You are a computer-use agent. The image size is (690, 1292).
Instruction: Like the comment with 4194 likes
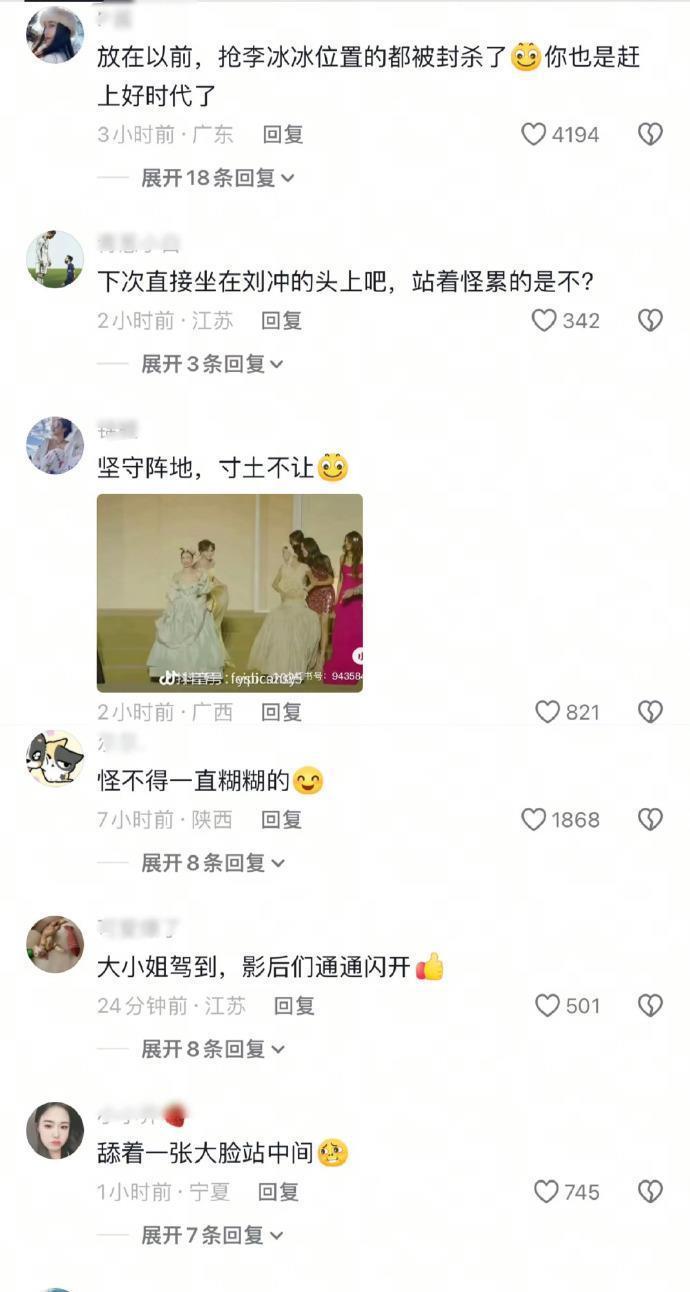[534, 134]
